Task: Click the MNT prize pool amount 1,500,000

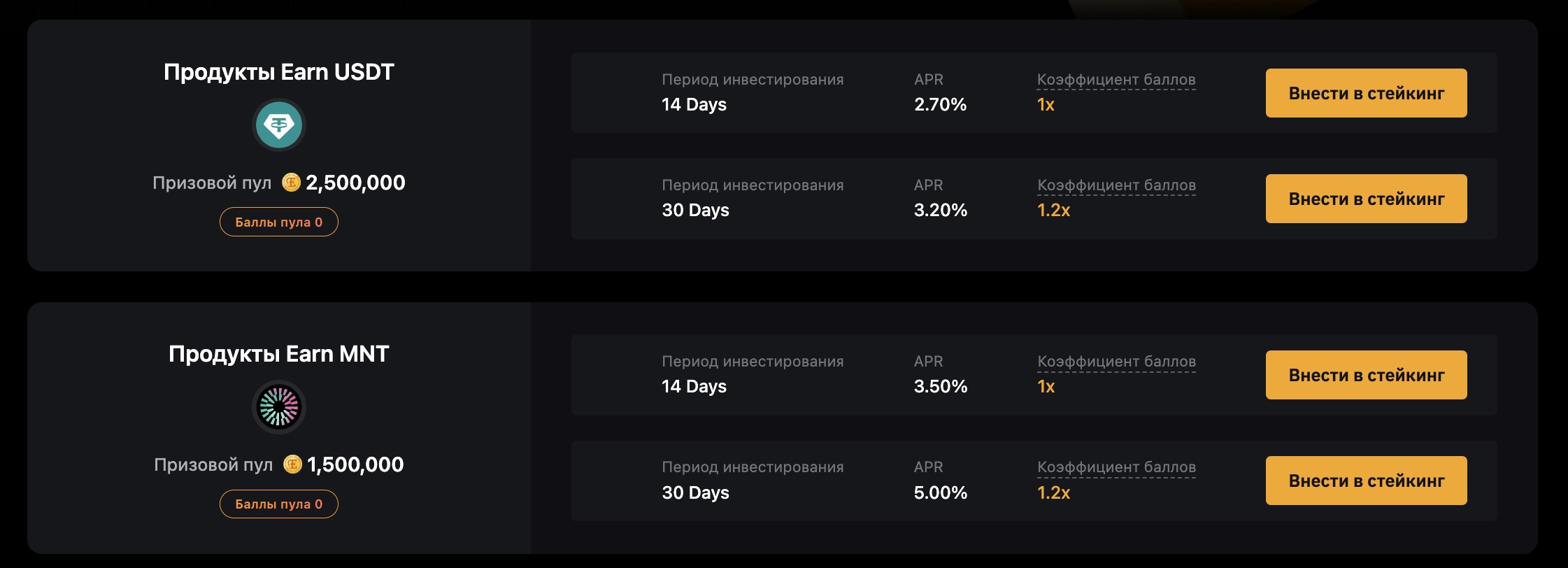Action: (355, 464)
